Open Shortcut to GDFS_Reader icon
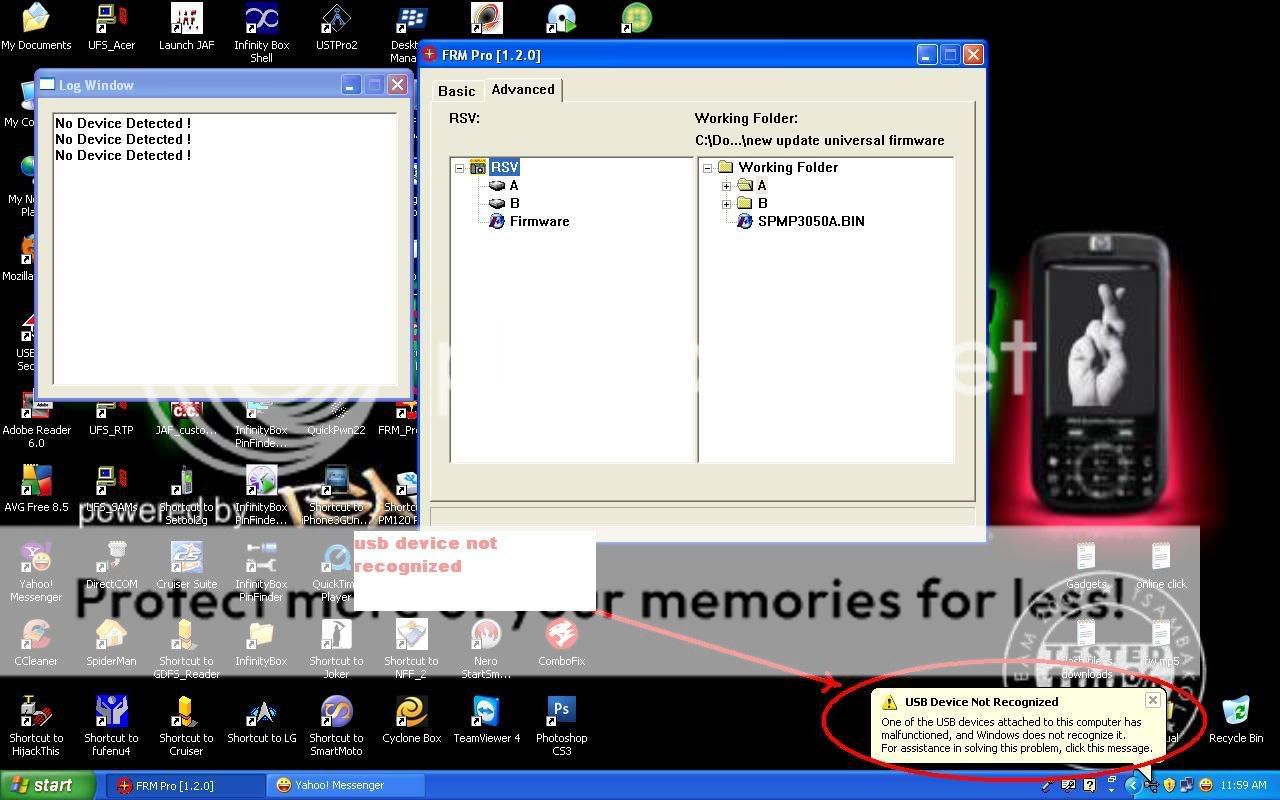 186,650
